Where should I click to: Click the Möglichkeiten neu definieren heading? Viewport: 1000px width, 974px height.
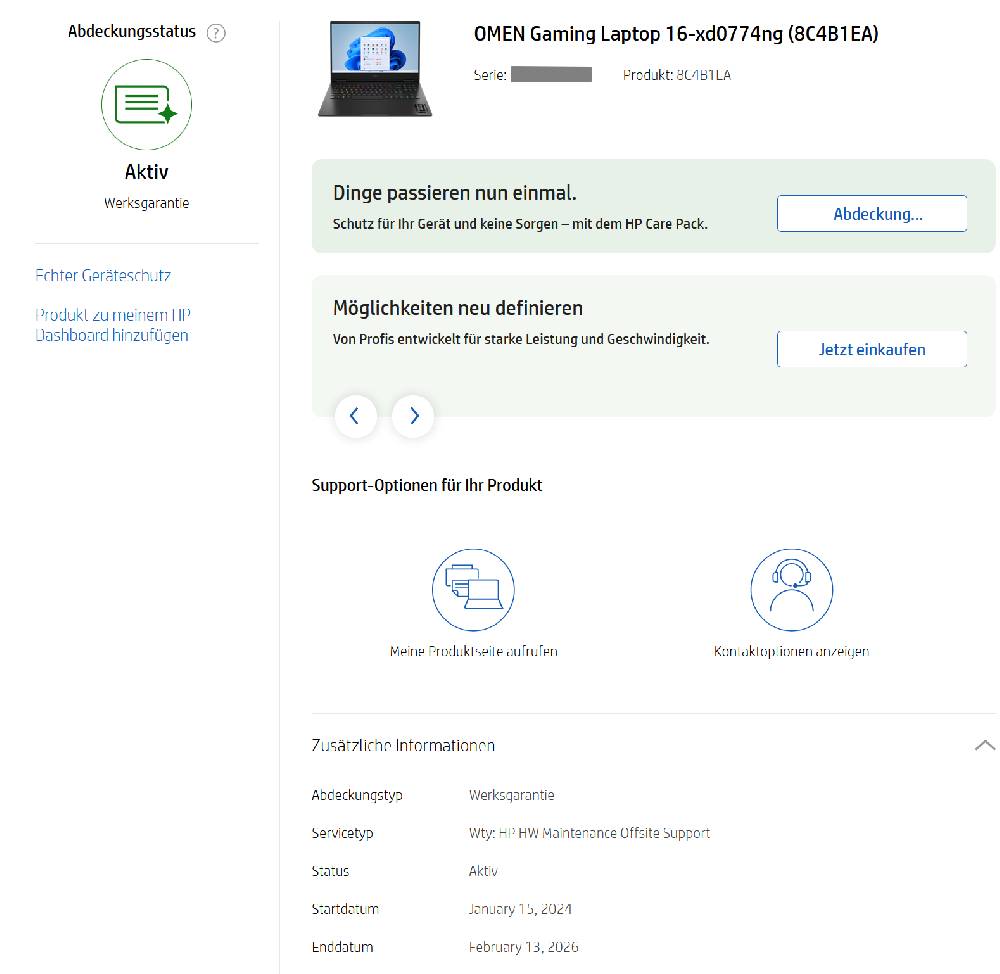pyautogui.click(x=458, y=308)
